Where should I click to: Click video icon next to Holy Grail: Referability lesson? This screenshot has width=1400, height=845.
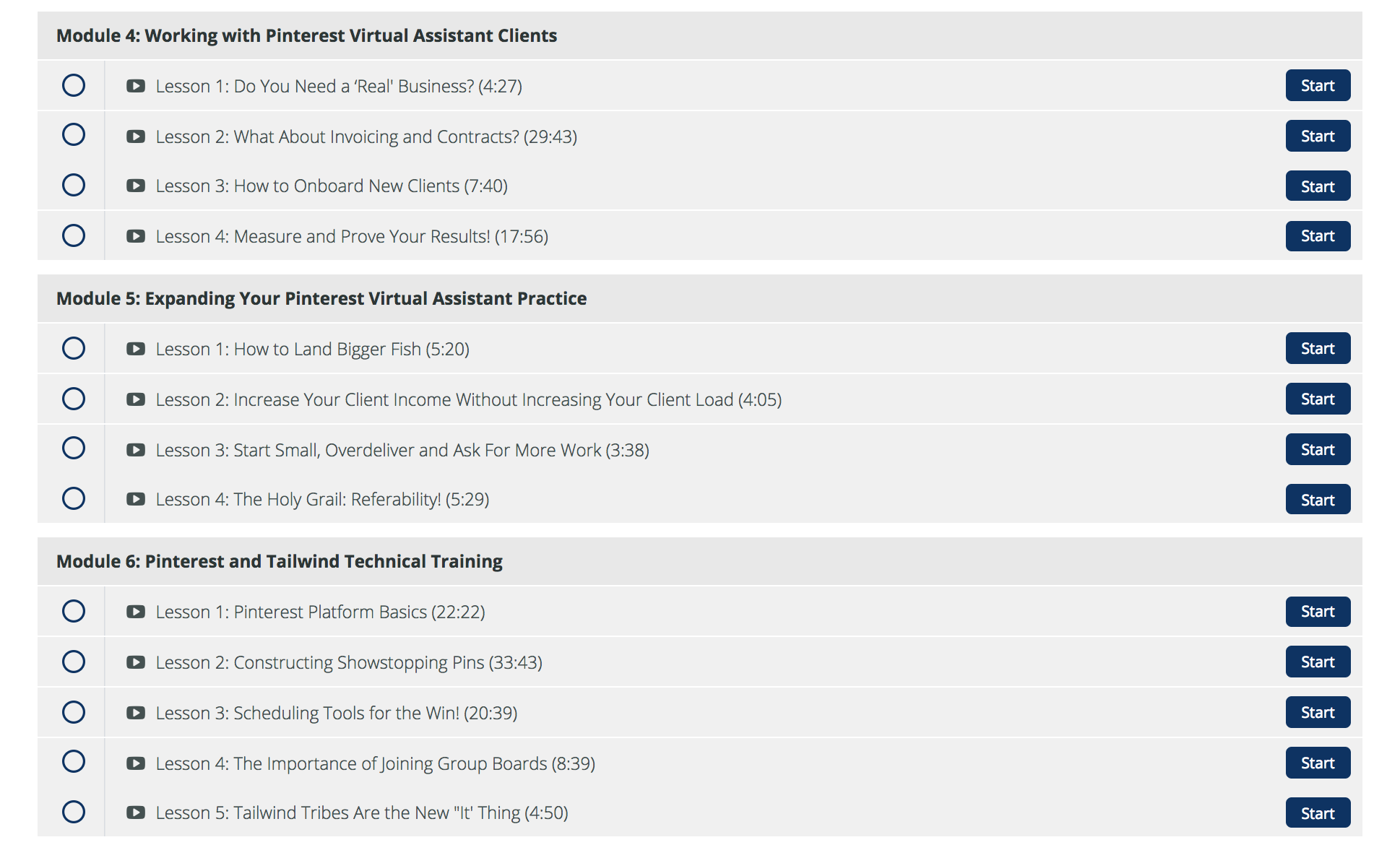click(136, 499)
